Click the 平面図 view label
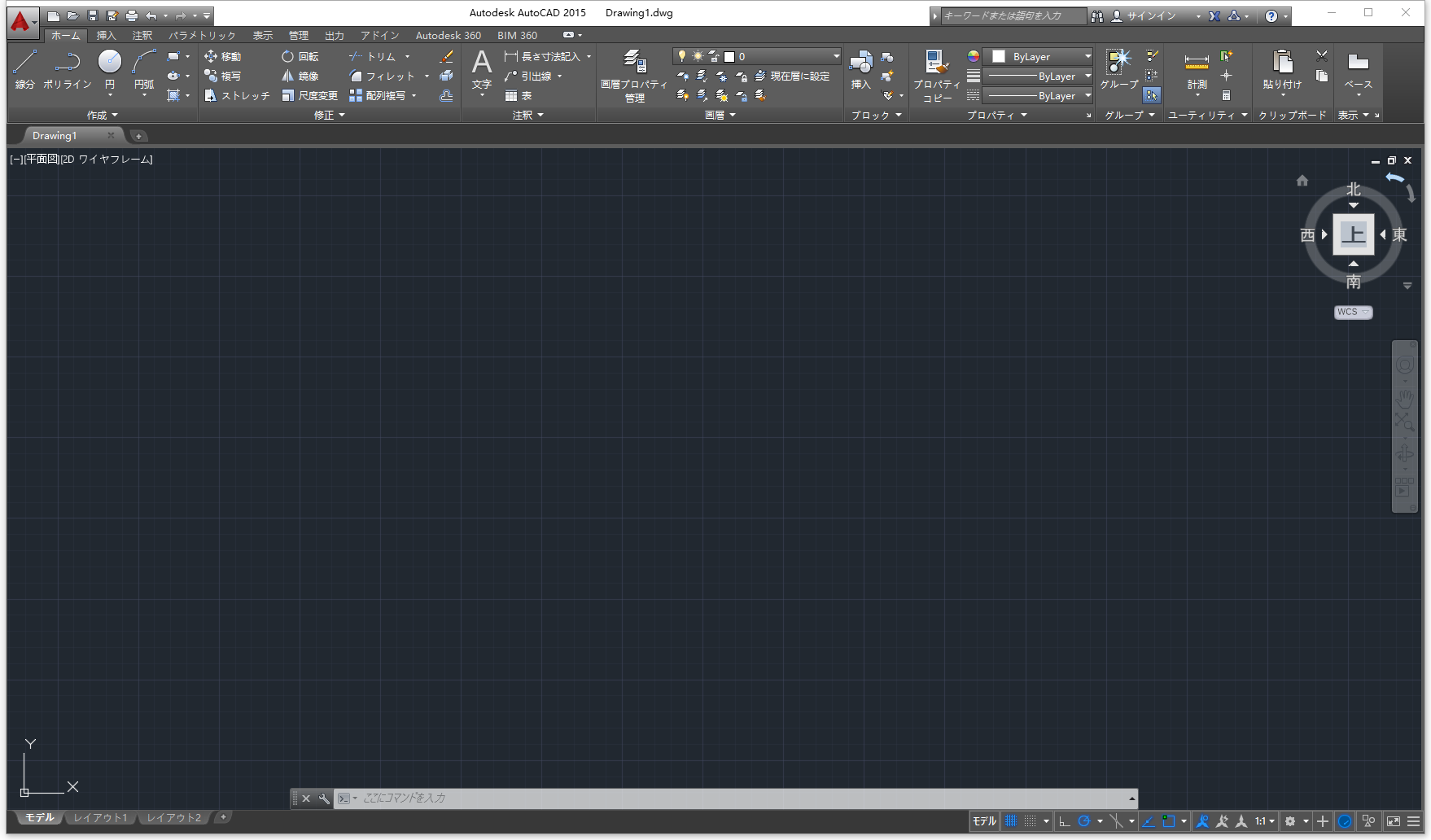Screen dimensions: 1431x840 pos(42,159)
